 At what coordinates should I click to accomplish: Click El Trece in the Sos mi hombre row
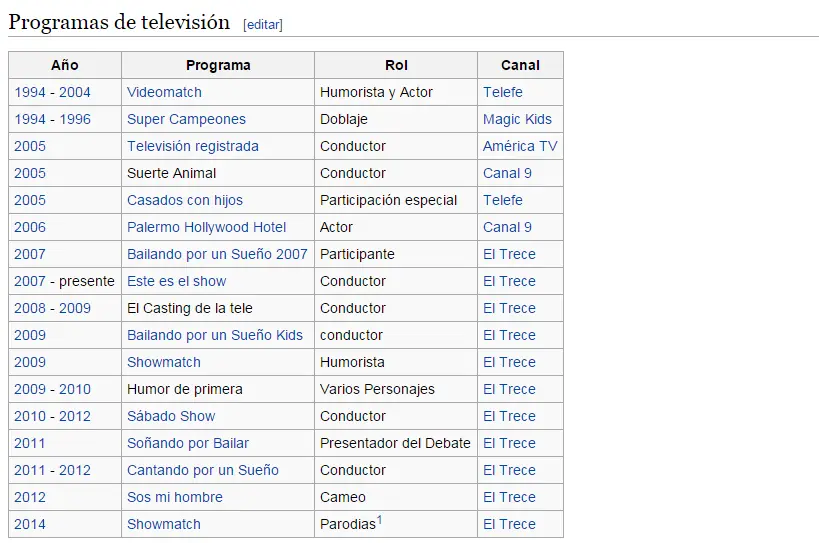509,498
